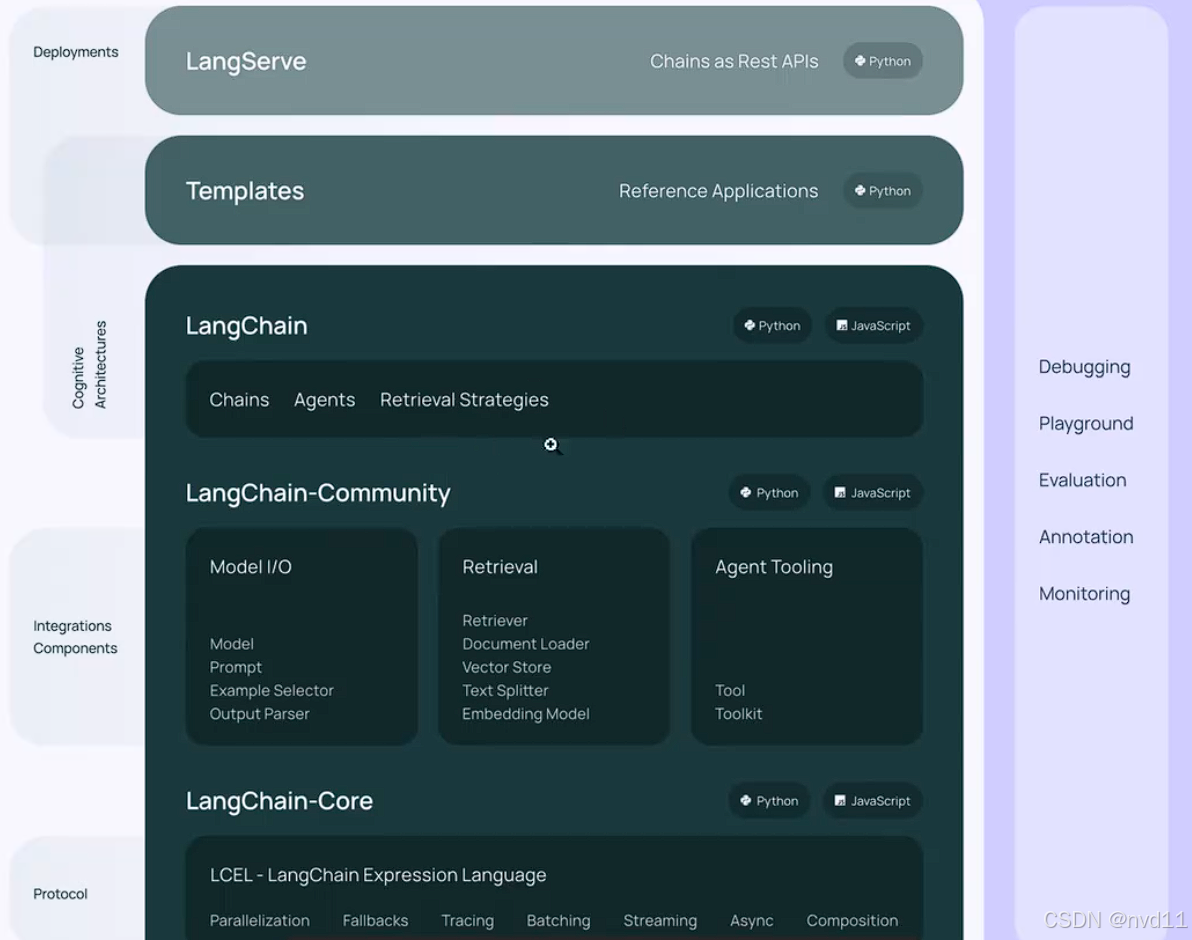Click Composition feature label

tap(852, 921)
